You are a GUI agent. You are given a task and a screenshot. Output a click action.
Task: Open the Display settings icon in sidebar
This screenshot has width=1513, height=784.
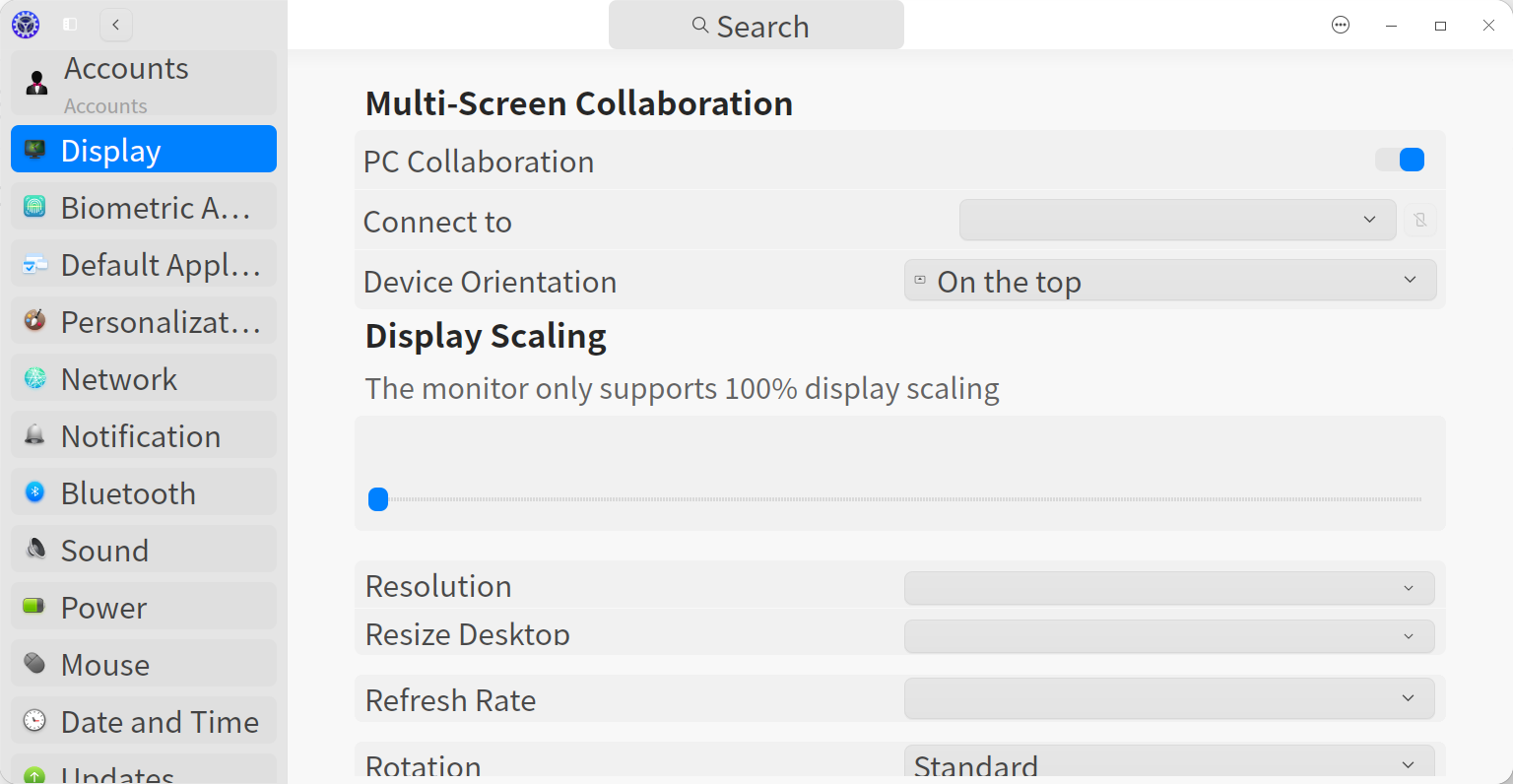click(34, 149)
